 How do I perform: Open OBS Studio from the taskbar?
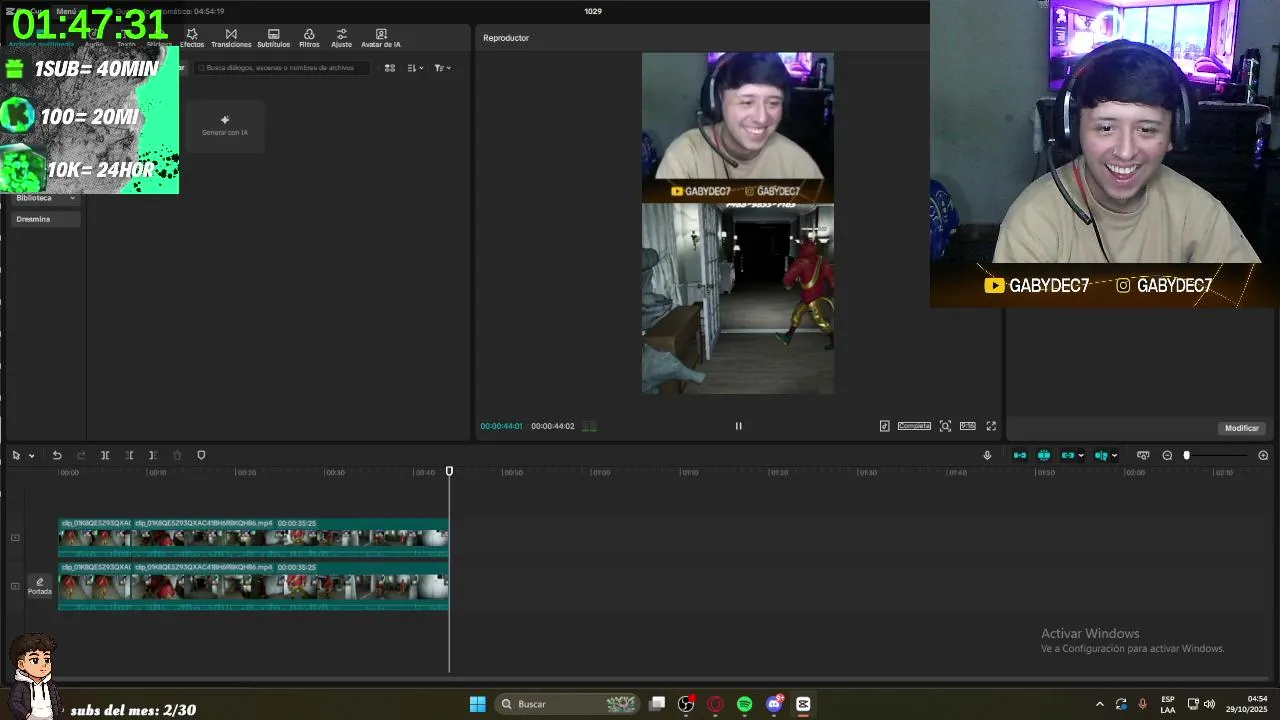pyautogui.click(x=686, y=704)
